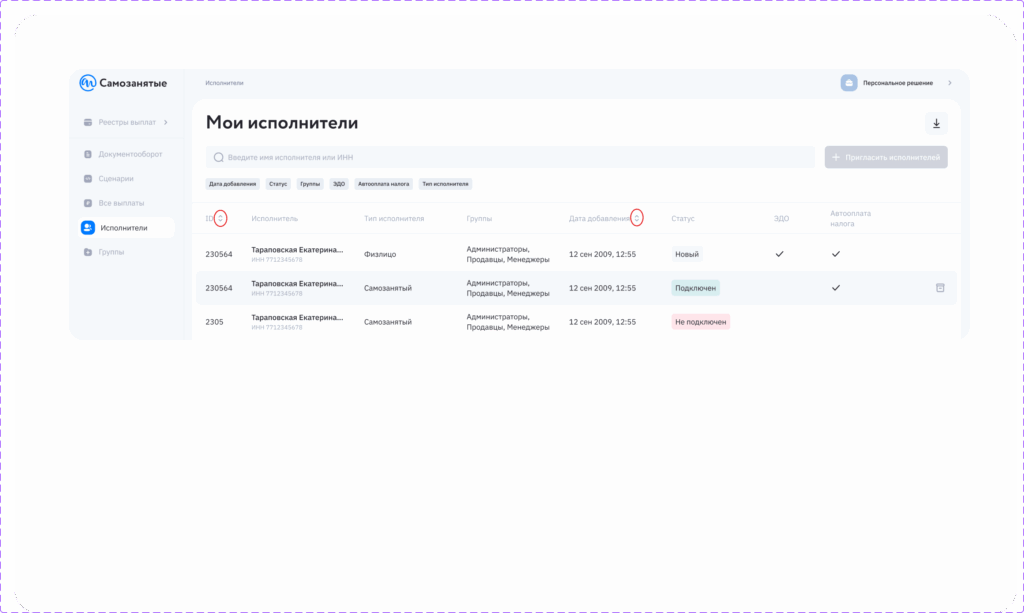Click the magnifier icon in search field
Viewport: 1024px width, 613px height.
point(218,157)
